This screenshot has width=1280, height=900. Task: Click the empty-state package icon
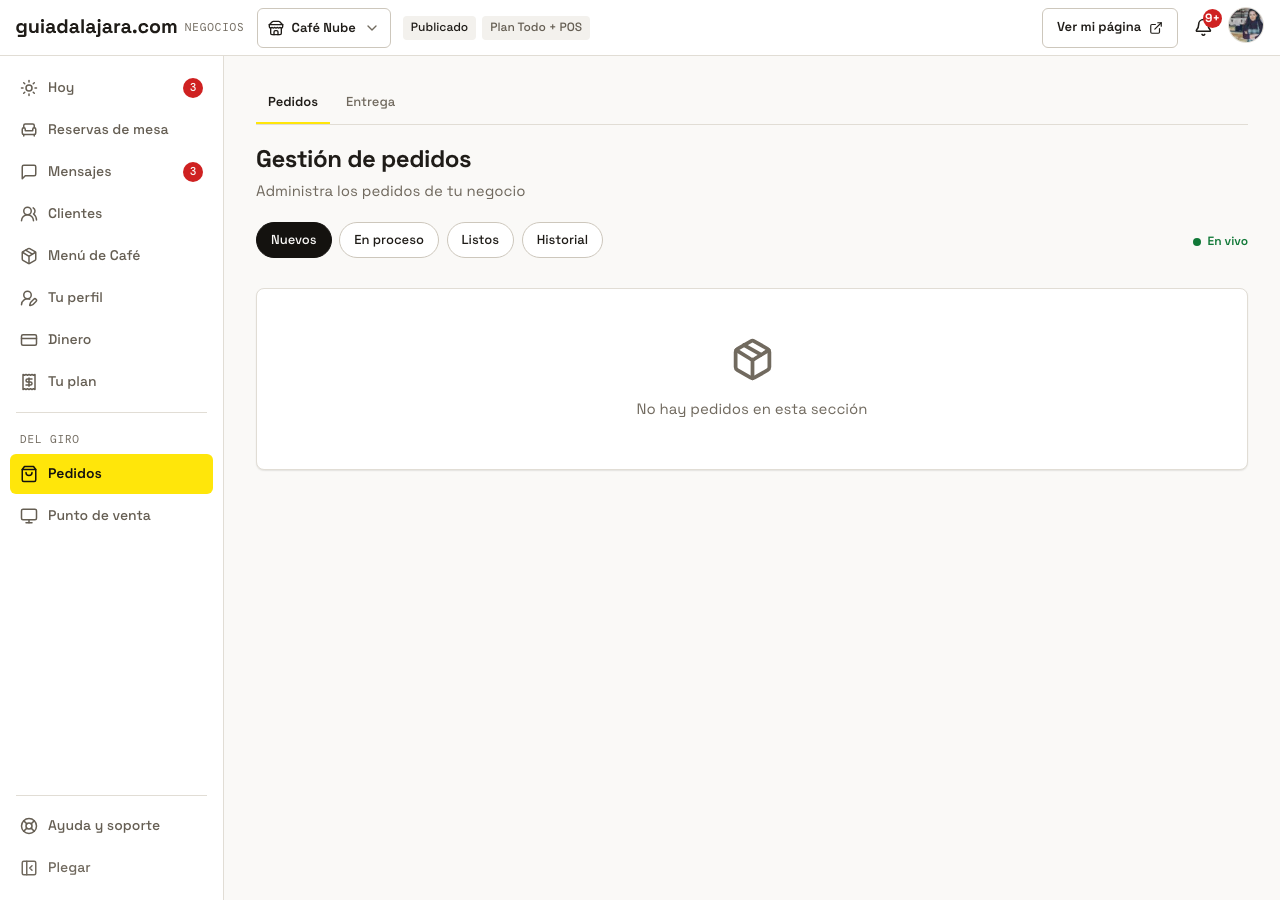tap(752, 360)
